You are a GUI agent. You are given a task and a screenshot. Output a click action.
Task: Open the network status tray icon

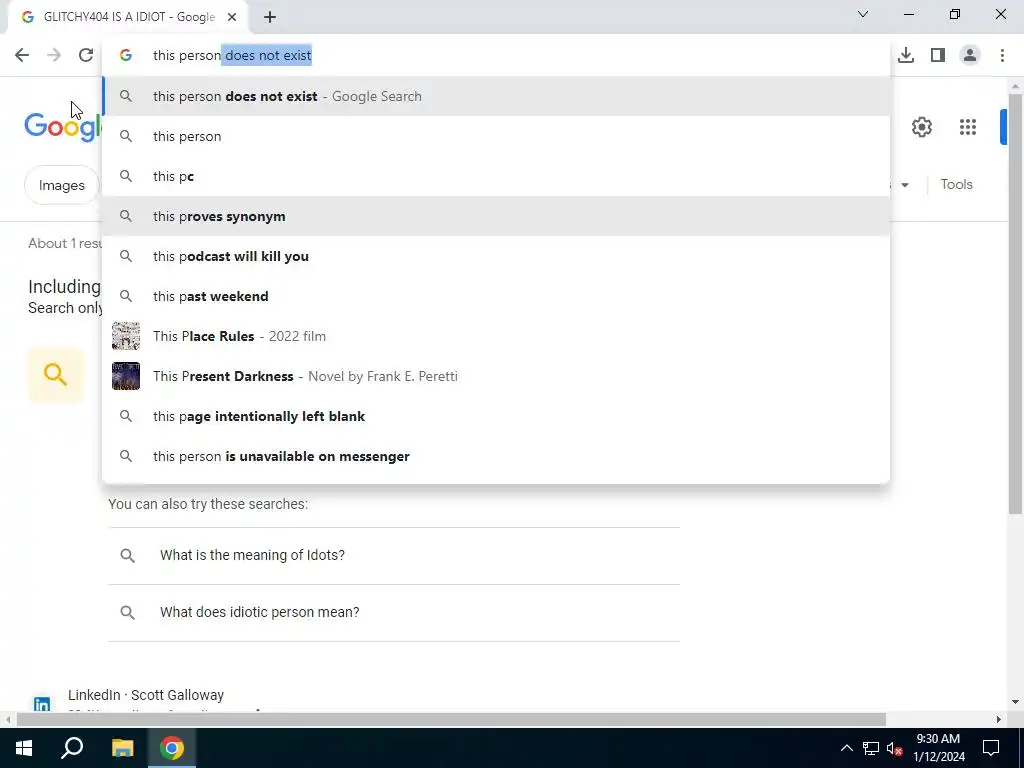click(871, 748)
